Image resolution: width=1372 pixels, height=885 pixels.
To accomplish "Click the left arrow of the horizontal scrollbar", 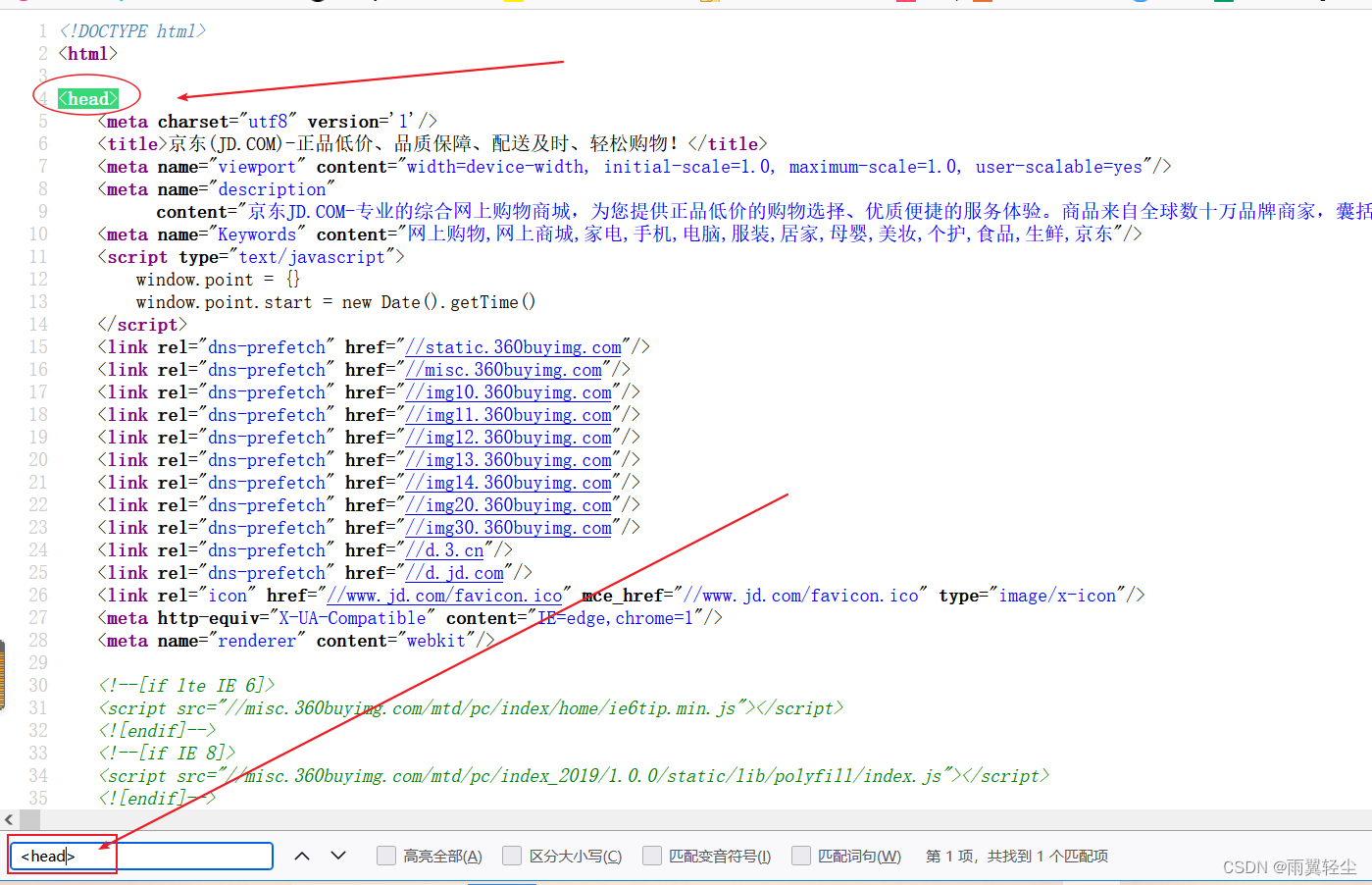I will pos(9,819).
